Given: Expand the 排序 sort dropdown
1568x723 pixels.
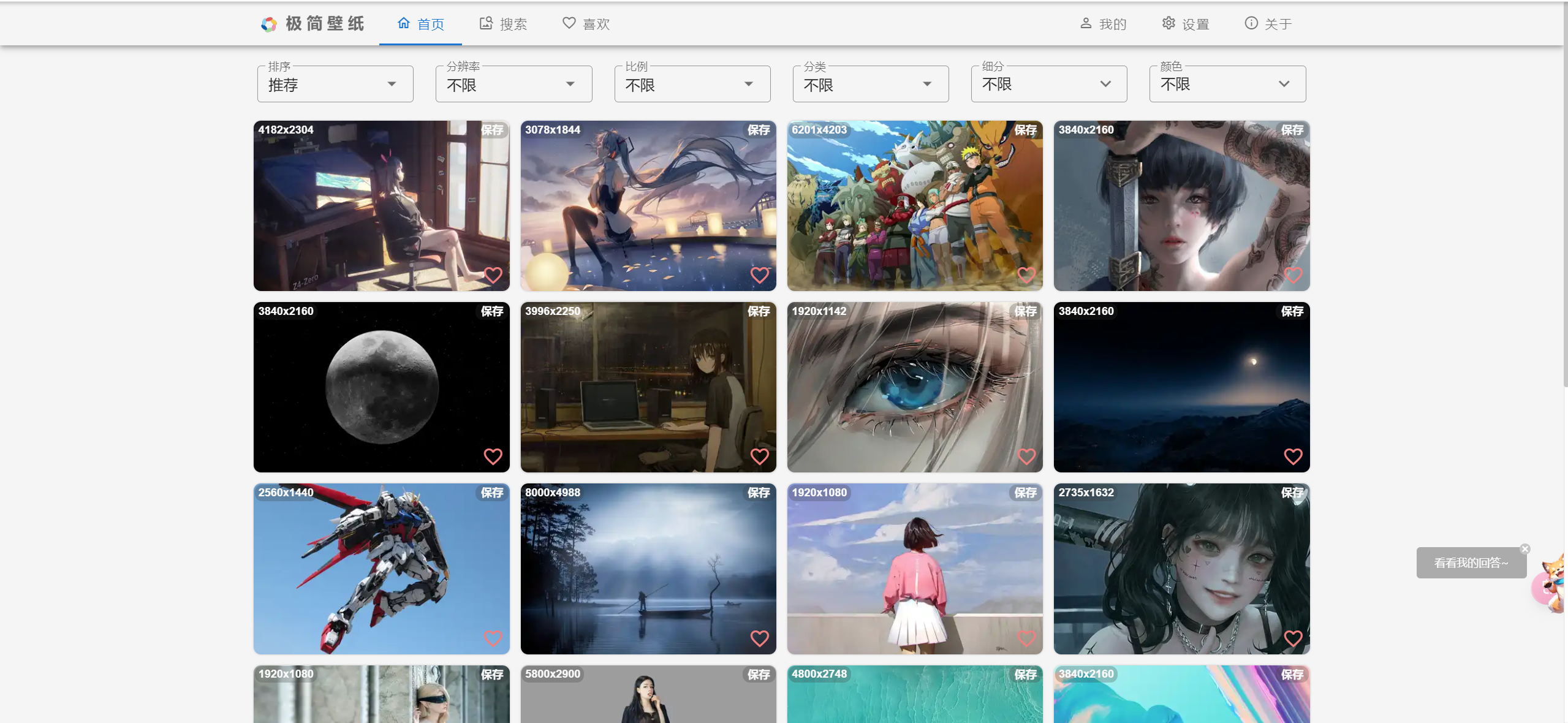Looking at the screenshot, I should [x=335, y=85].
